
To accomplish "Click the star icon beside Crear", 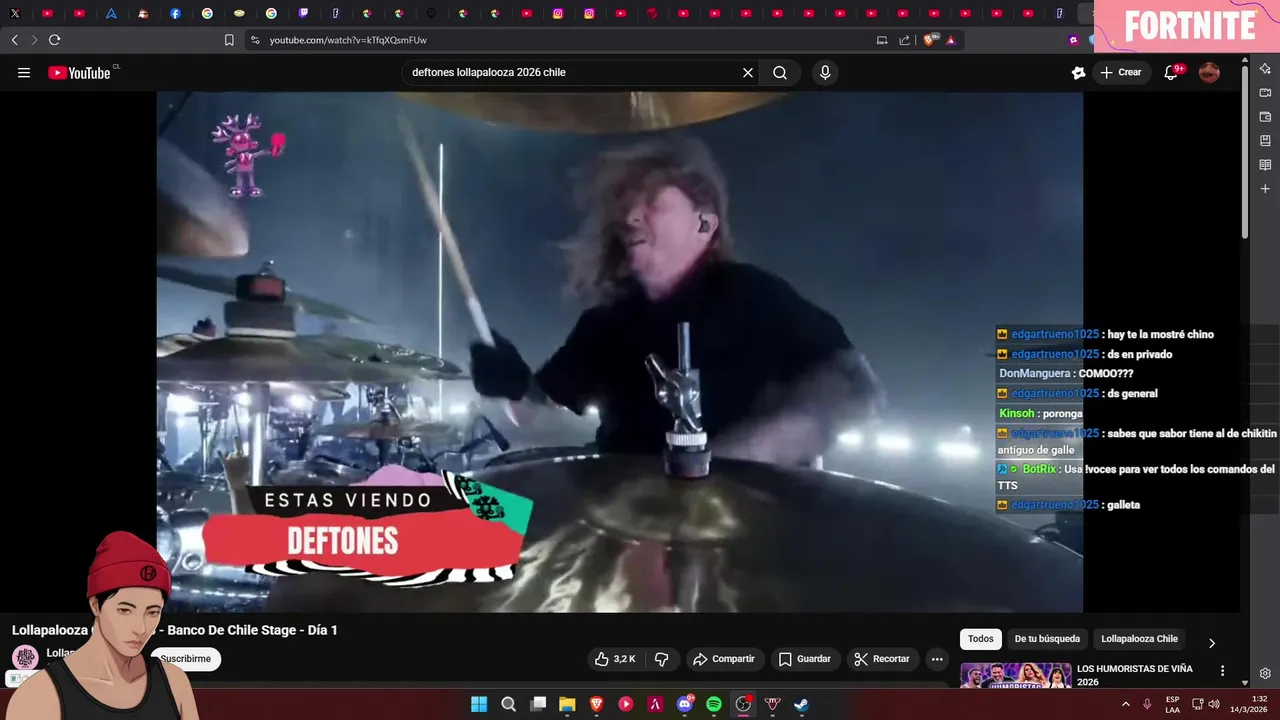I will (x=1078, y=72).
